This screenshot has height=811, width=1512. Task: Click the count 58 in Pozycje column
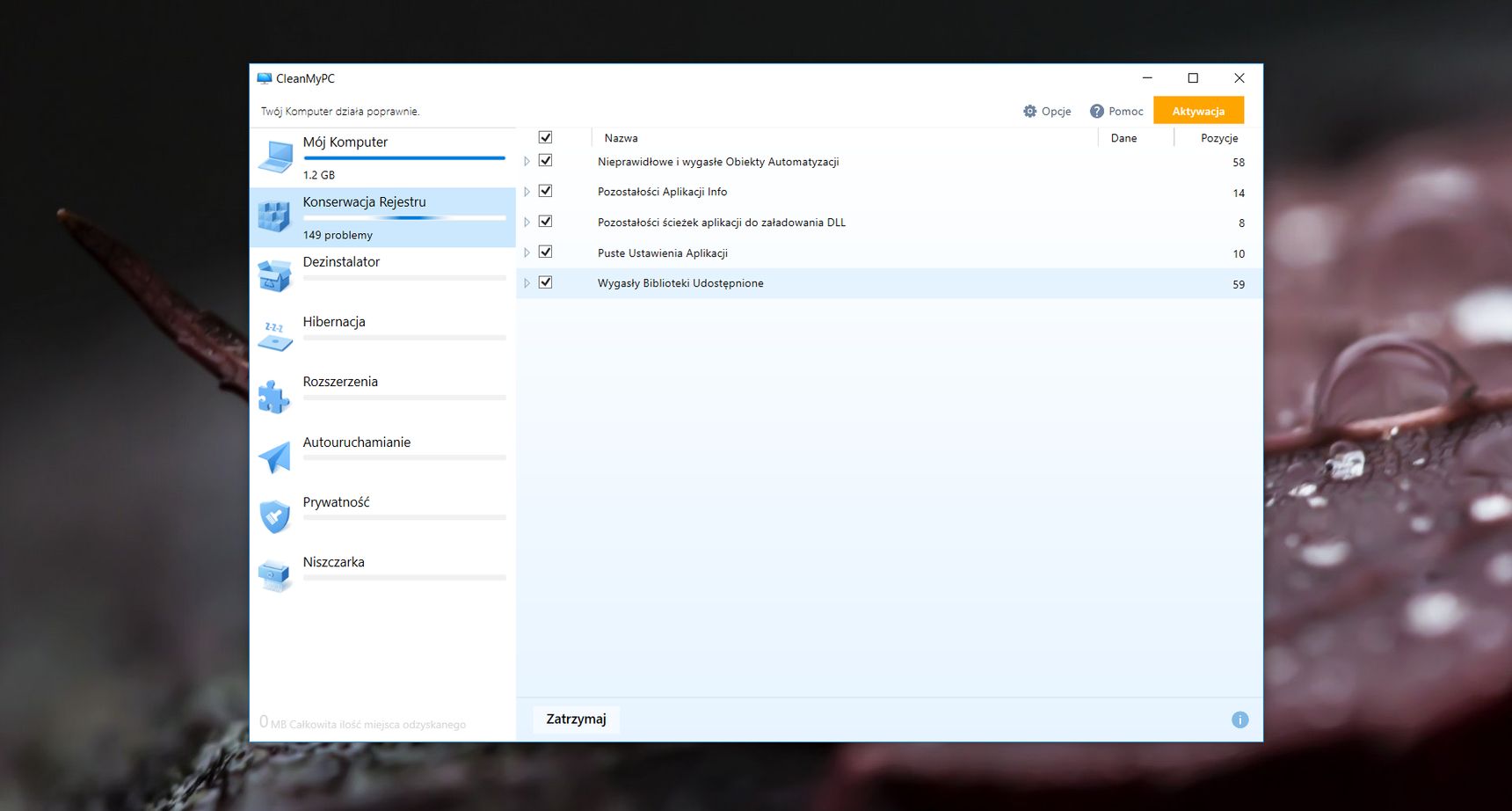pos(1239,163)
